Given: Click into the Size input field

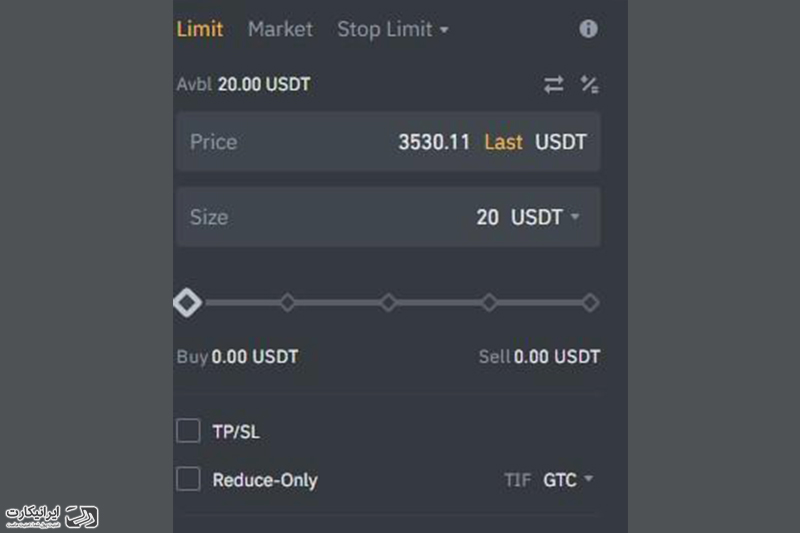Looking at the screenshot, I should click(x=388, y=217).
